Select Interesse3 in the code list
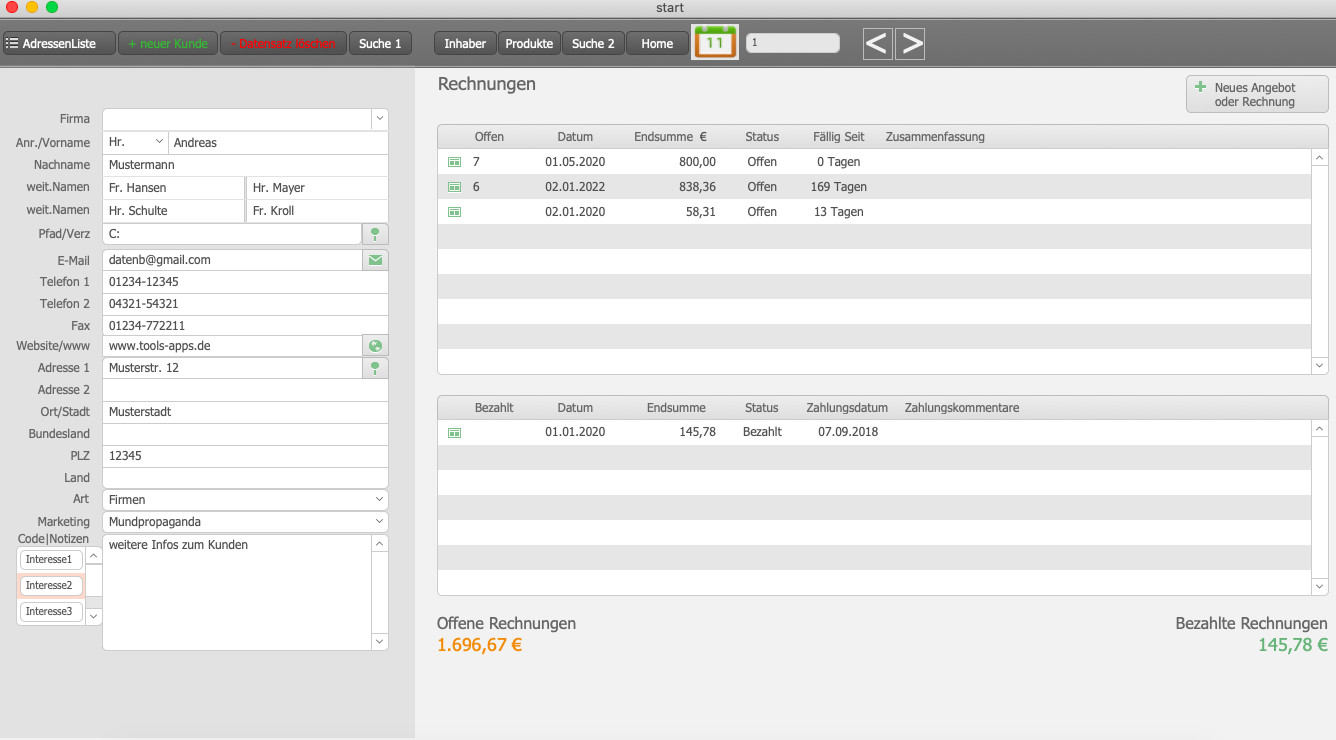This screenshot has height=740, width=1336. pos(51,611)
